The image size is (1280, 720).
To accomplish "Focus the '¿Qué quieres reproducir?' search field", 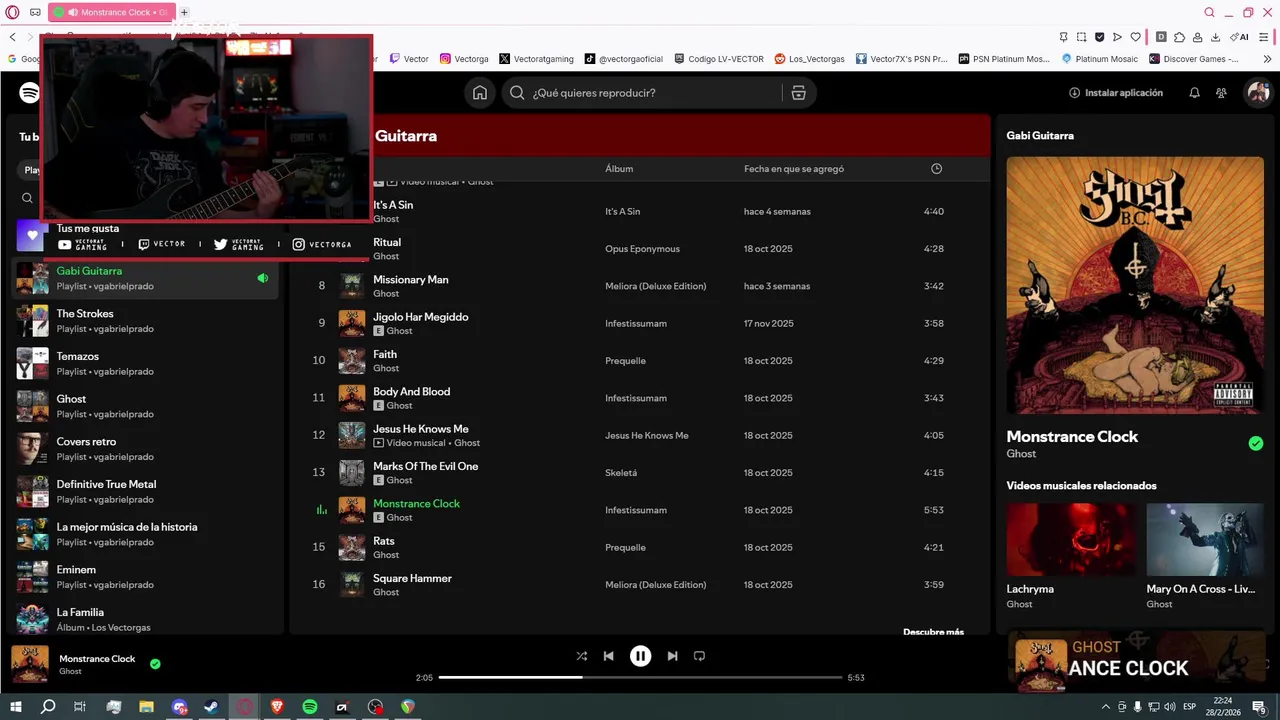I will (645, 93).
